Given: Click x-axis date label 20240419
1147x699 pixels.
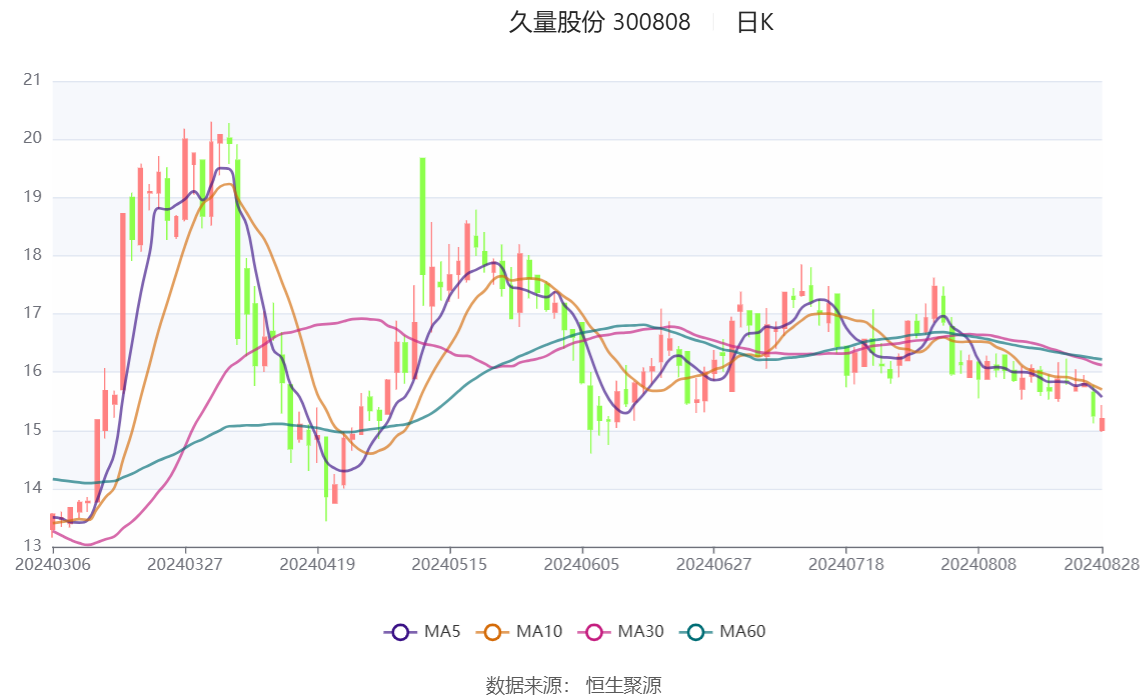Looking at the screenshot, I should [x=317, y=565].
